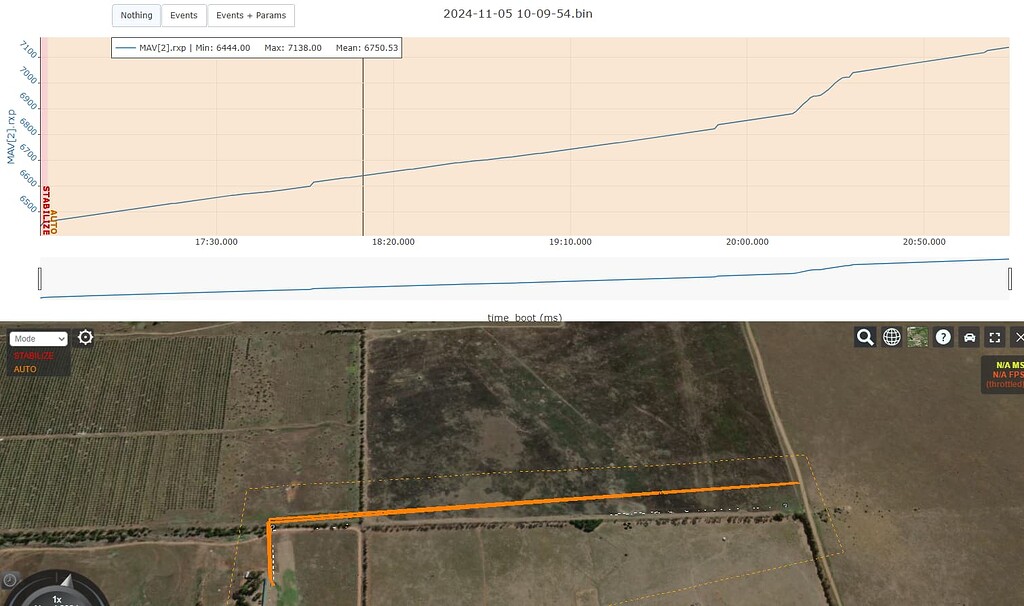
Task: Open the satellite imagery base layer picker
Action: point(917,337)
